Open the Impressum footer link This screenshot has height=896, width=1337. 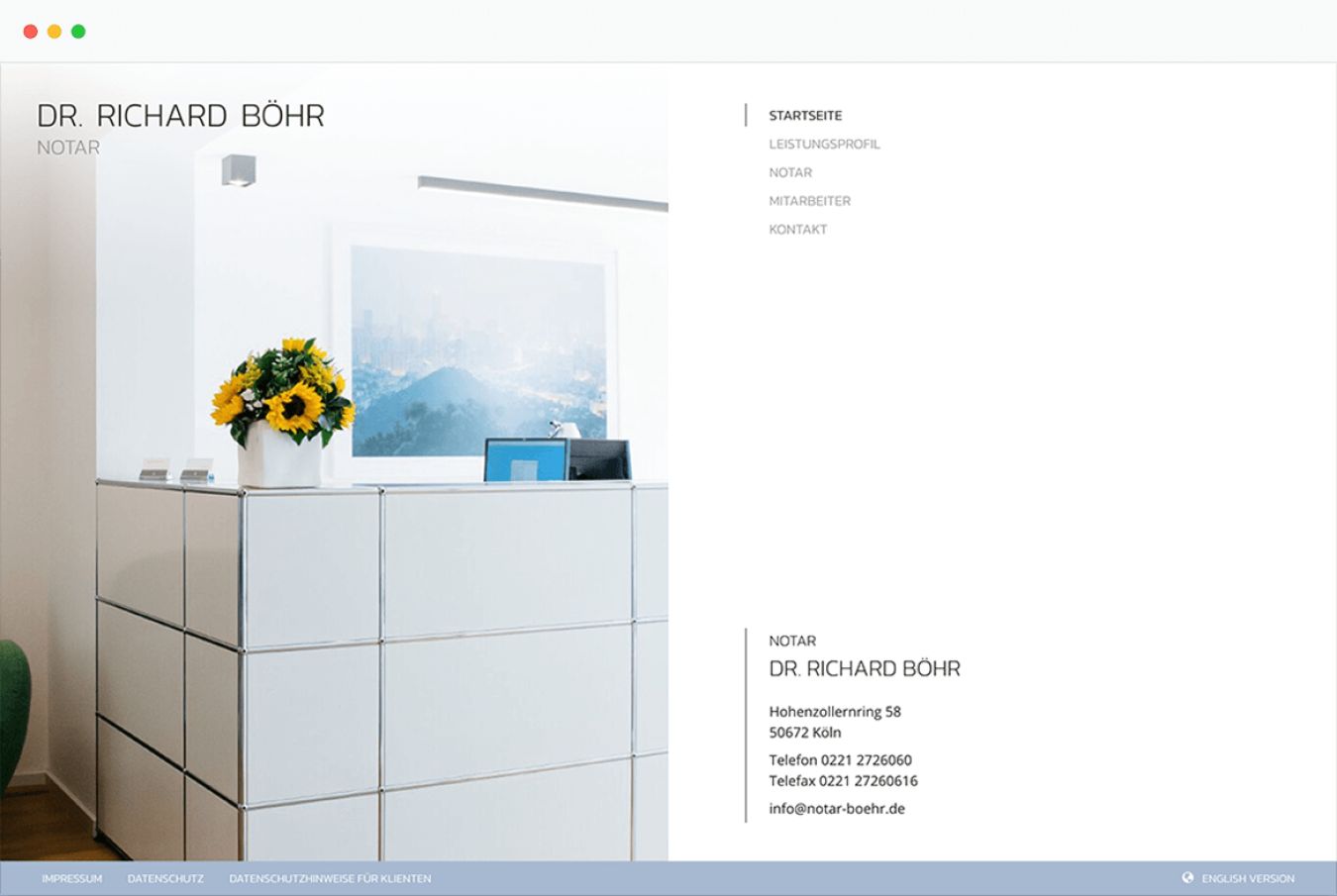click(x=71, y=879)
